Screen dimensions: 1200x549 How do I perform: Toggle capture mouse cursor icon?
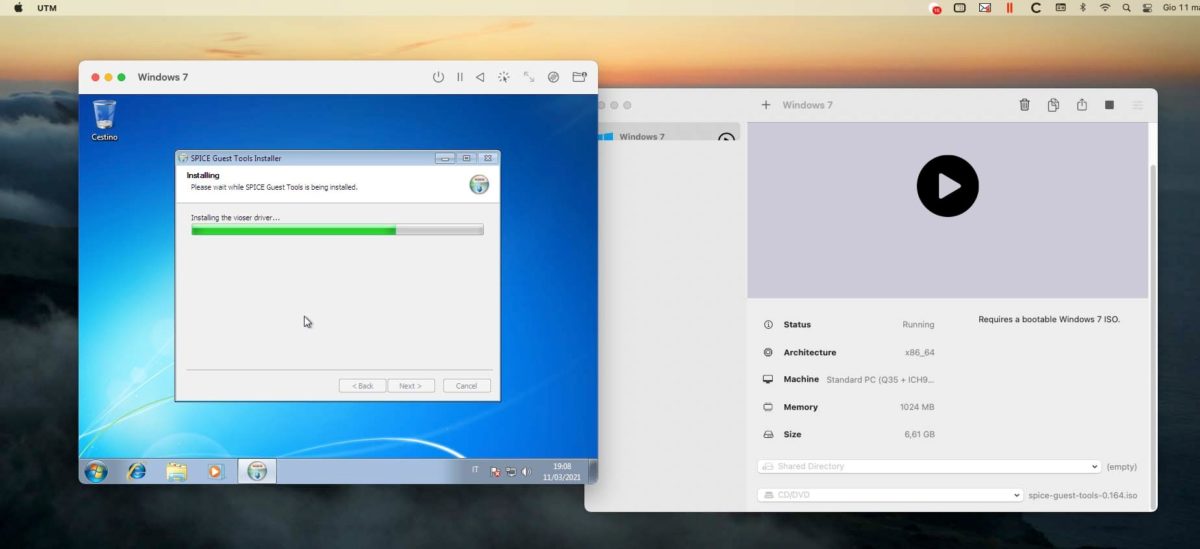pyautogui.click(x=504, y=77)
